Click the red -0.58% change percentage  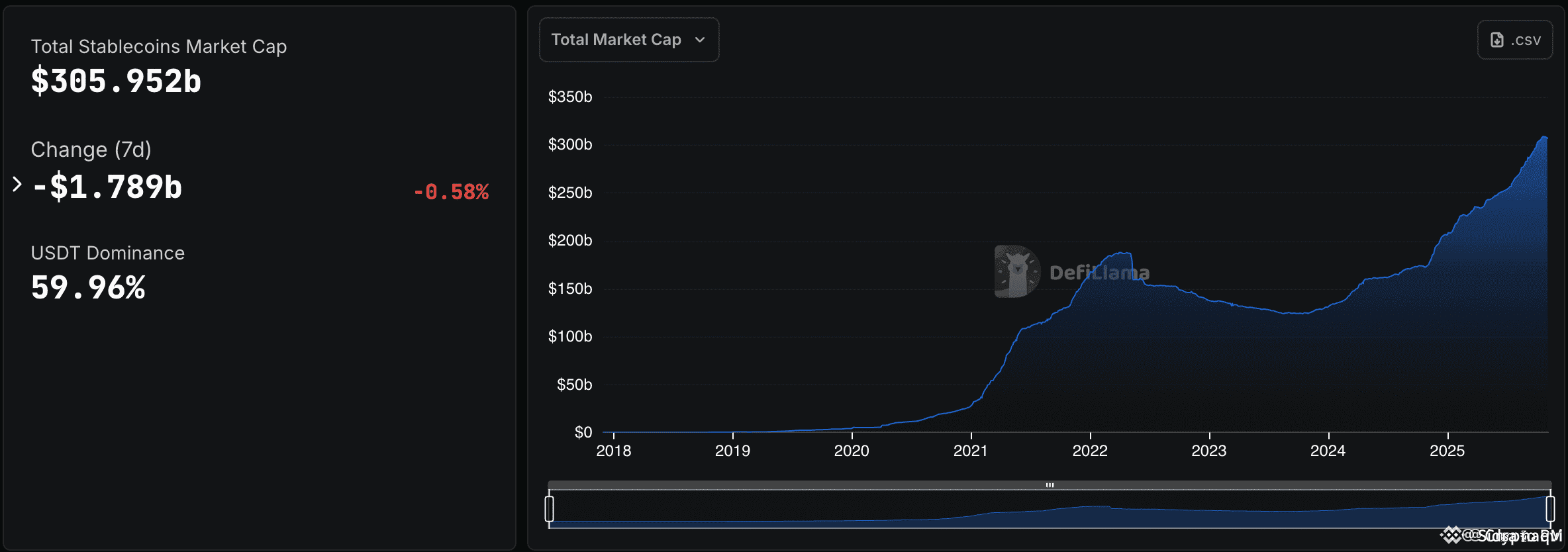[x=451, y=192]
